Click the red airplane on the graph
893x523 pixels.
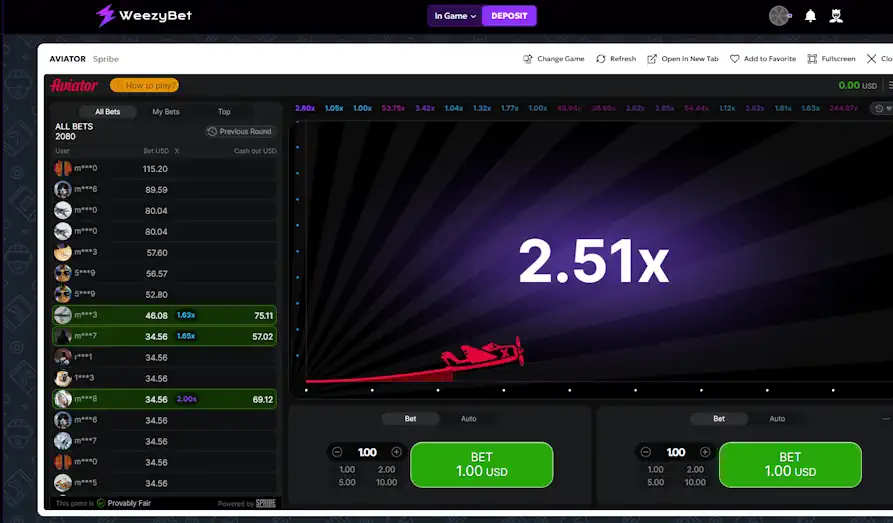click(483, 354)
